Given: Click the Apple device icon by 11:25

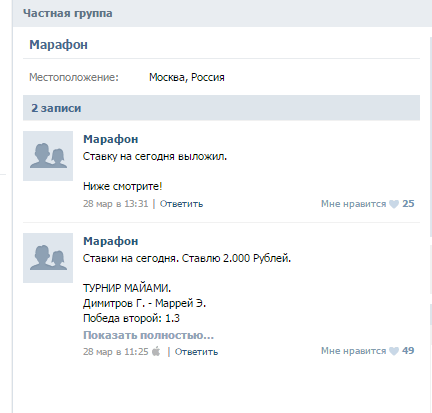Looking at the screenshot, I should (156, 351).
